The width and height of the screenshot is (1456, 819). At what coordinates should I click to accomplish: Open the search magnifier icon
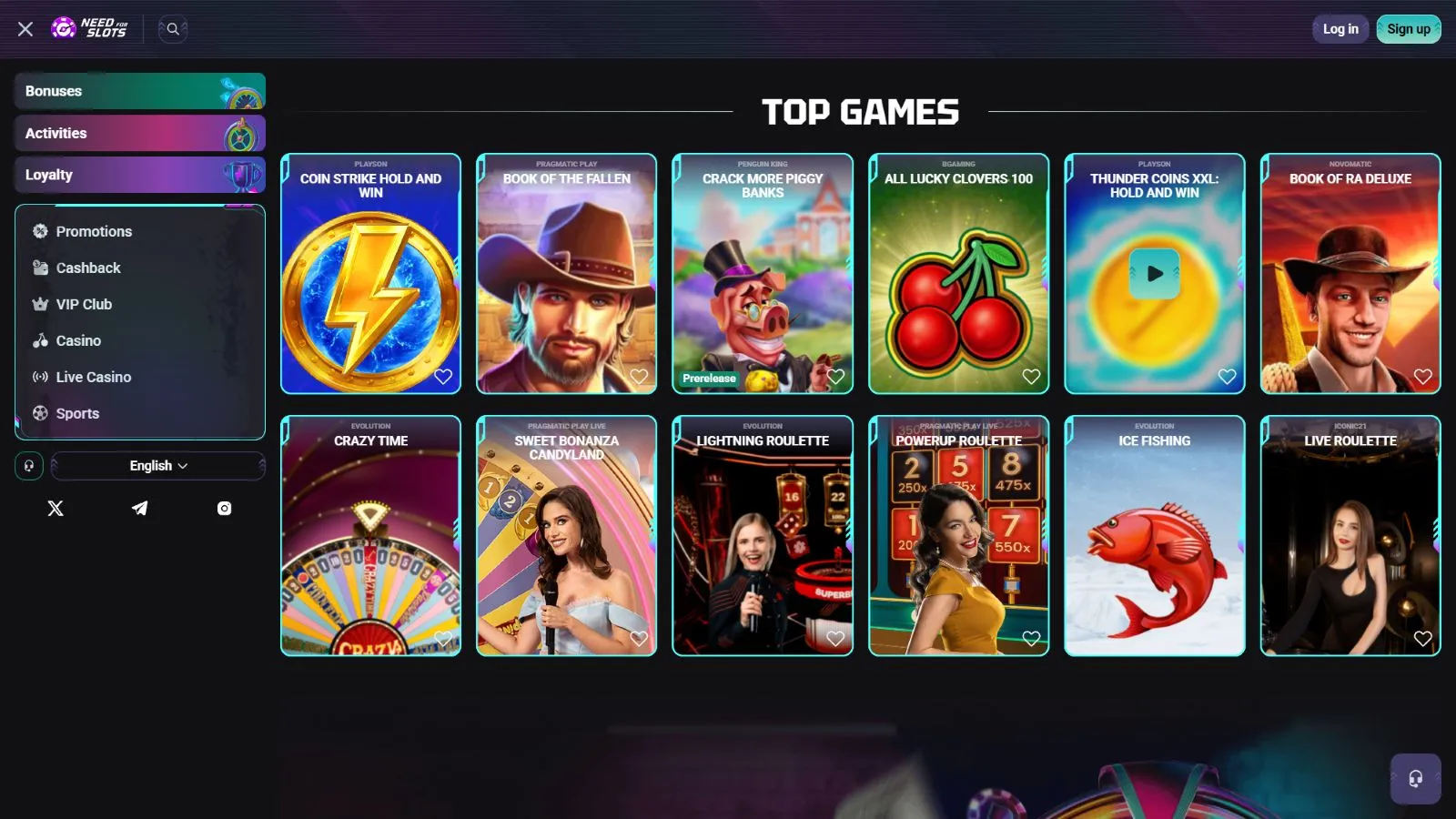click(x=173, y=29)
